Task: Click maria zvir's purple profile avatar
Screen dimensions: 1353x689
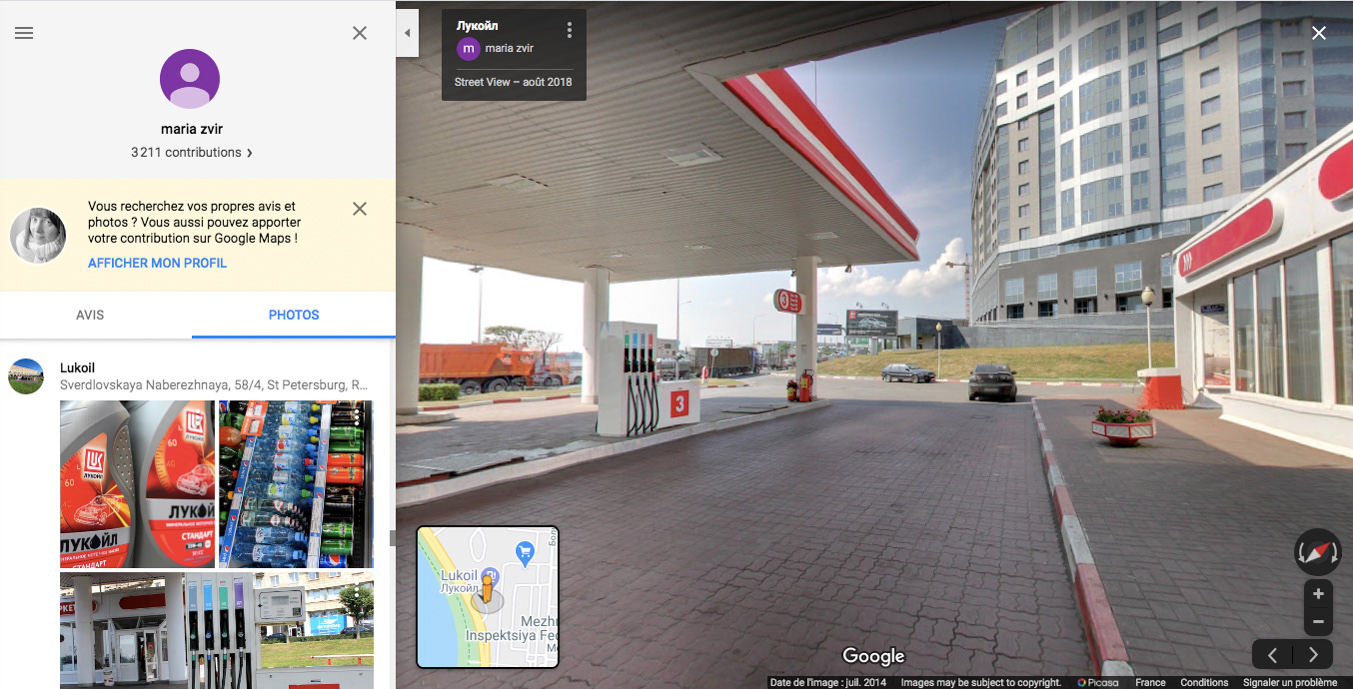Action: (x=190, y=79)
